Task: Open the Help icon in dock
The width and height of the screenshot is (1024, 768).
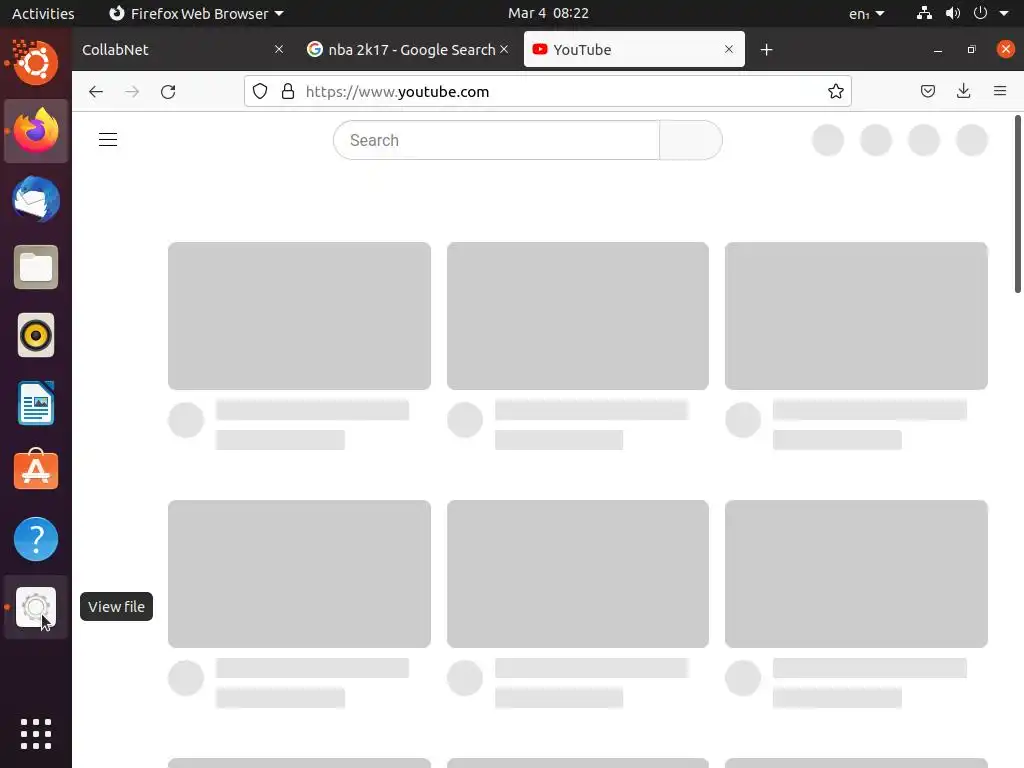Action: [36, 539]
